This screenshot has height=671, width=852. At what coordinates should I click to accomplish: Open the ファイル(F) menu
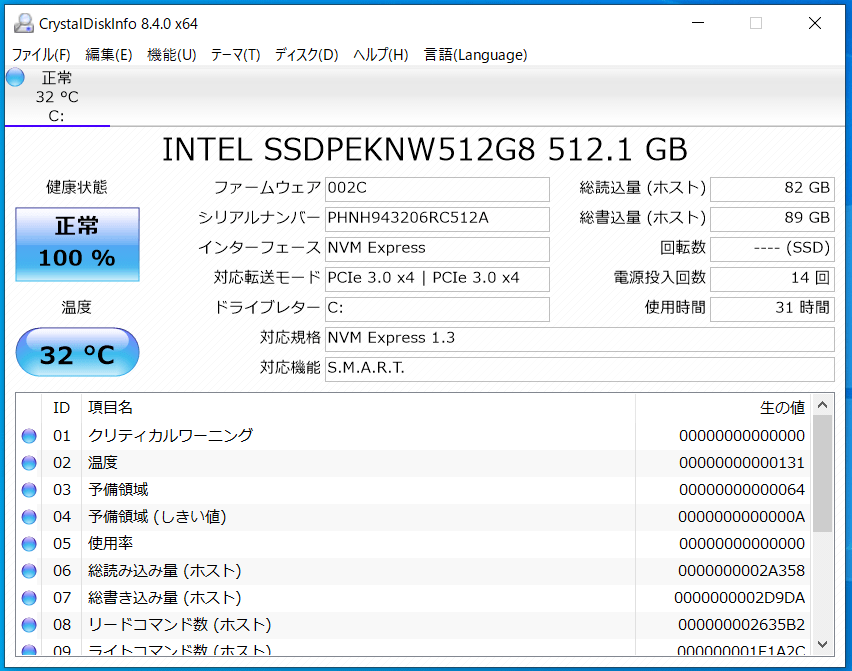click(x=41, y=55)
